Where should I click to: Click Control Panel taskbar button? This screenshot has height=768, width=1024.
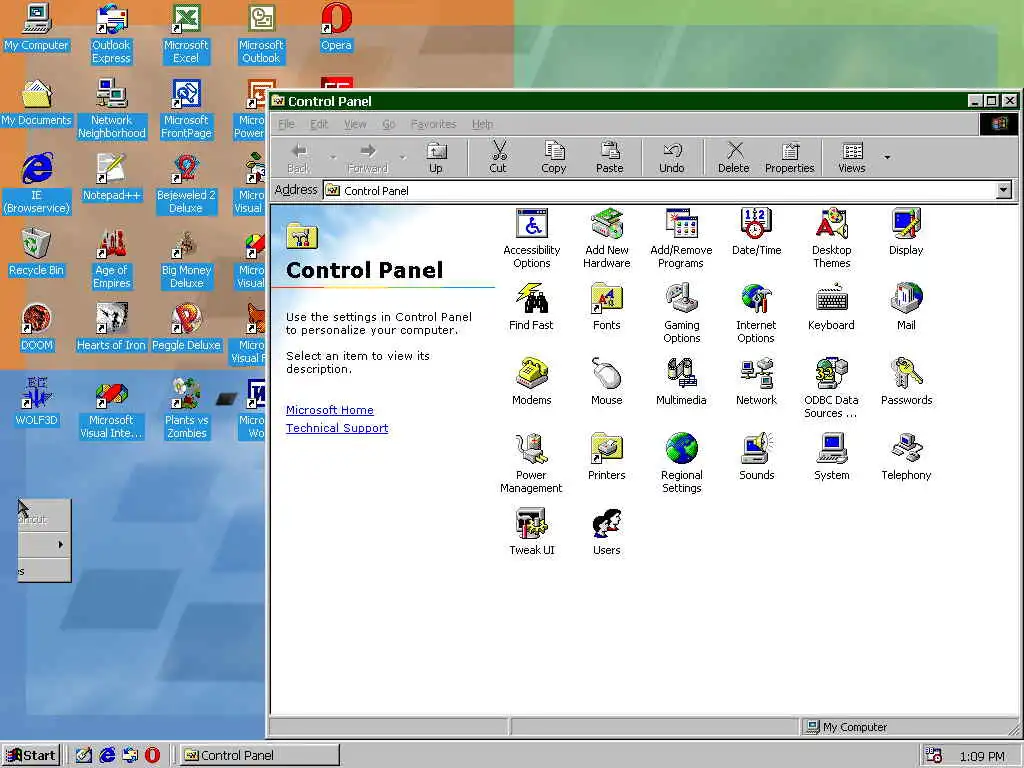[260, 755]
